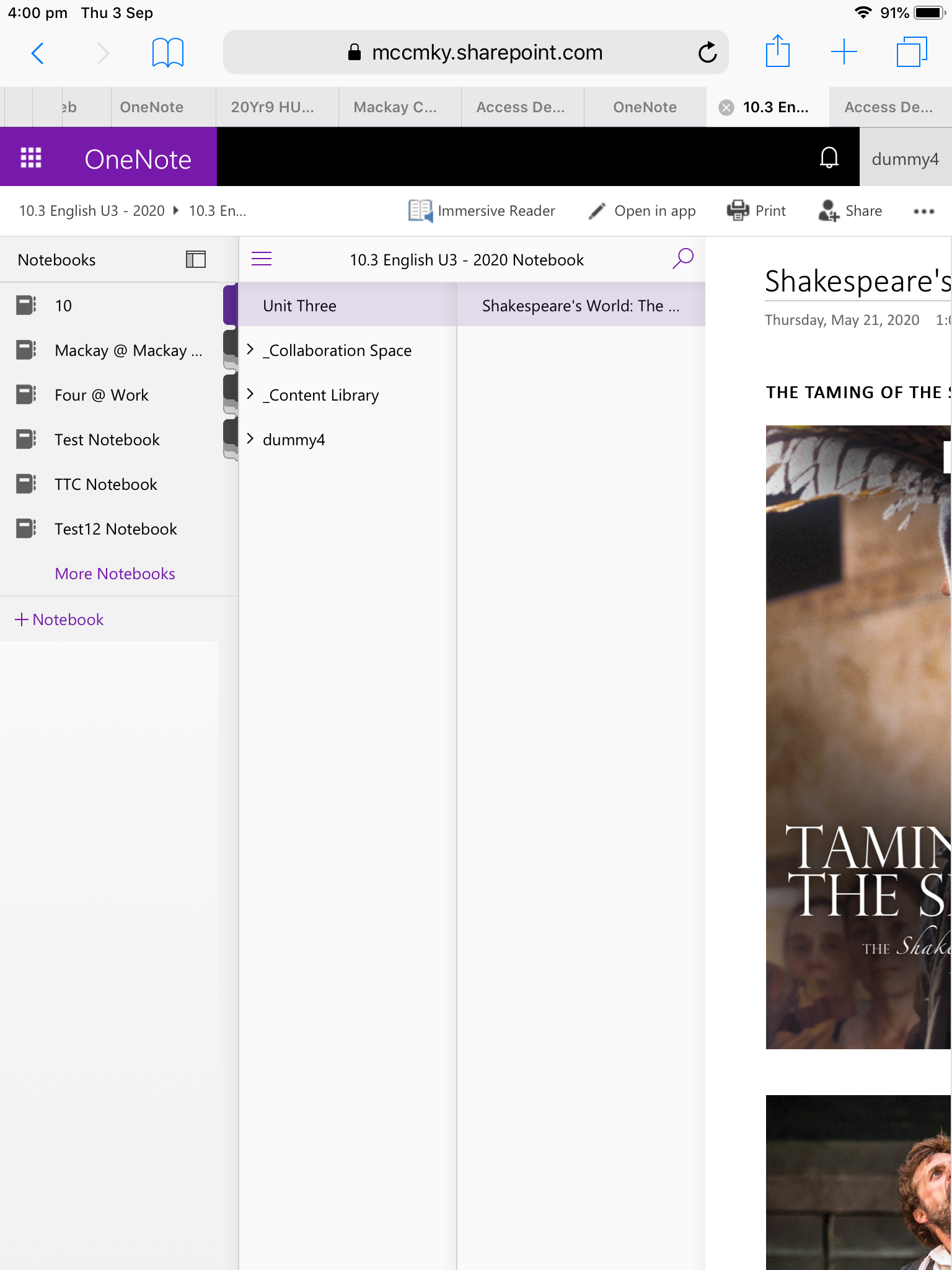Click Mackay @ Mackay notebook icon
The image size is (952, 1270).
tap(26, 350)
